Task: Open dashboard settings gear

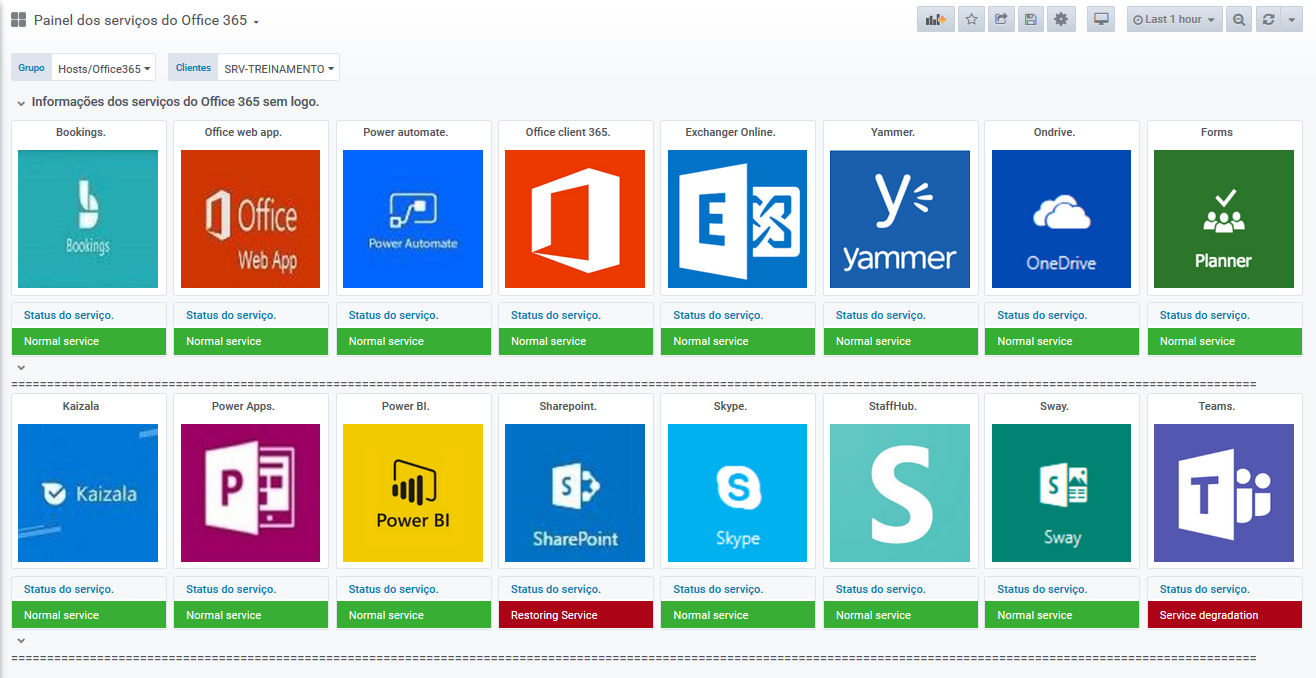Action: (x=1061, y=19)
